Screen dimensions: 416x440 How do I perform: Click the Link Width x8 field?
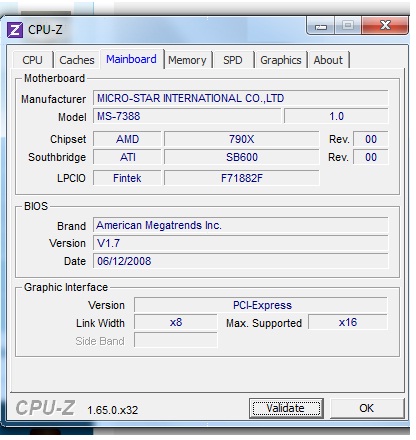(176, 322)
